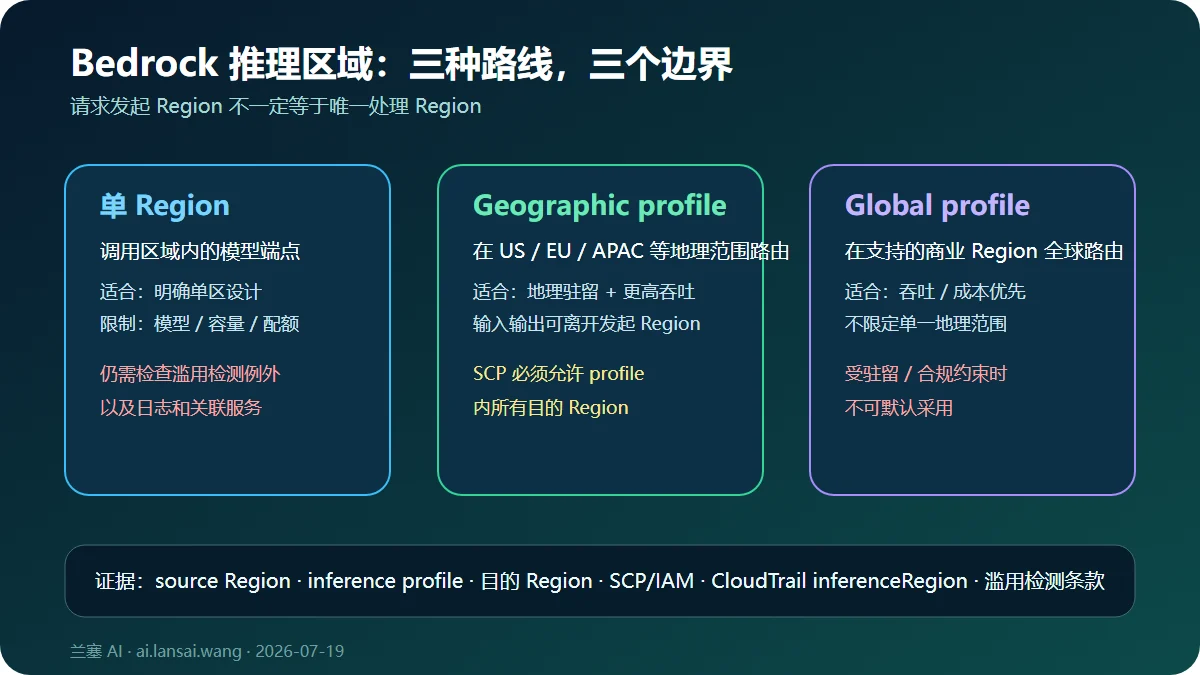Screen dimensions: 1200x675
Task: Click the text '不可默认采用'
Action: (898, 408)
